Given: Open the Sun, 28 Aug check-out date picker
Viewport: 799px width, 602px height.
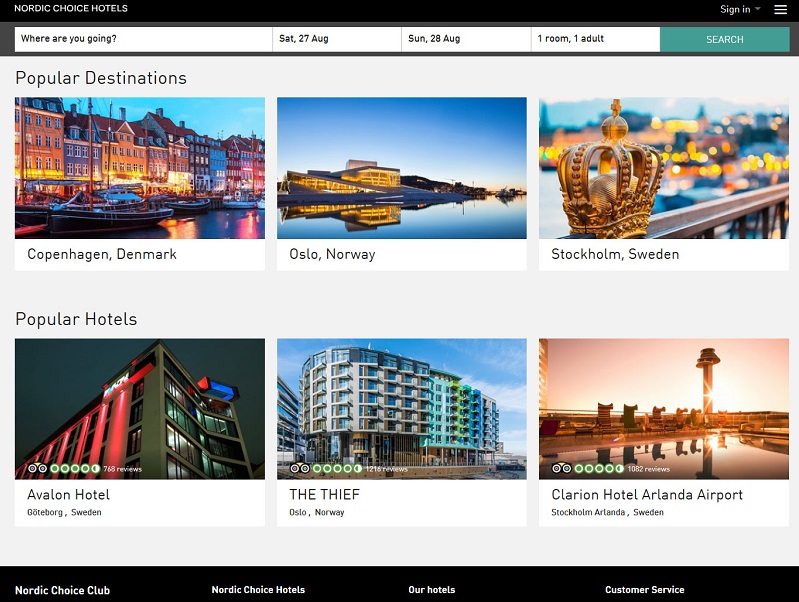Looking at the screenshot, I should (x=466, y=39).
